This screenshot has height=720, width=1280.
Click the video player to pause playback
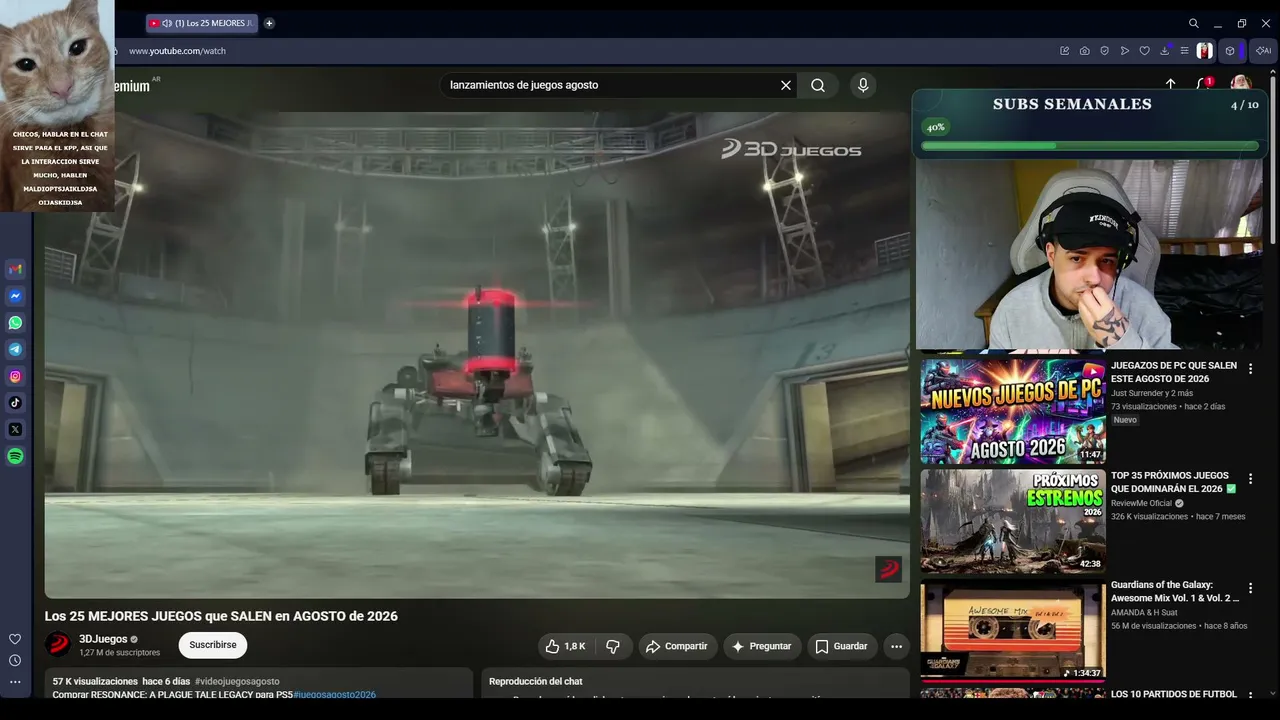point(477,354)
